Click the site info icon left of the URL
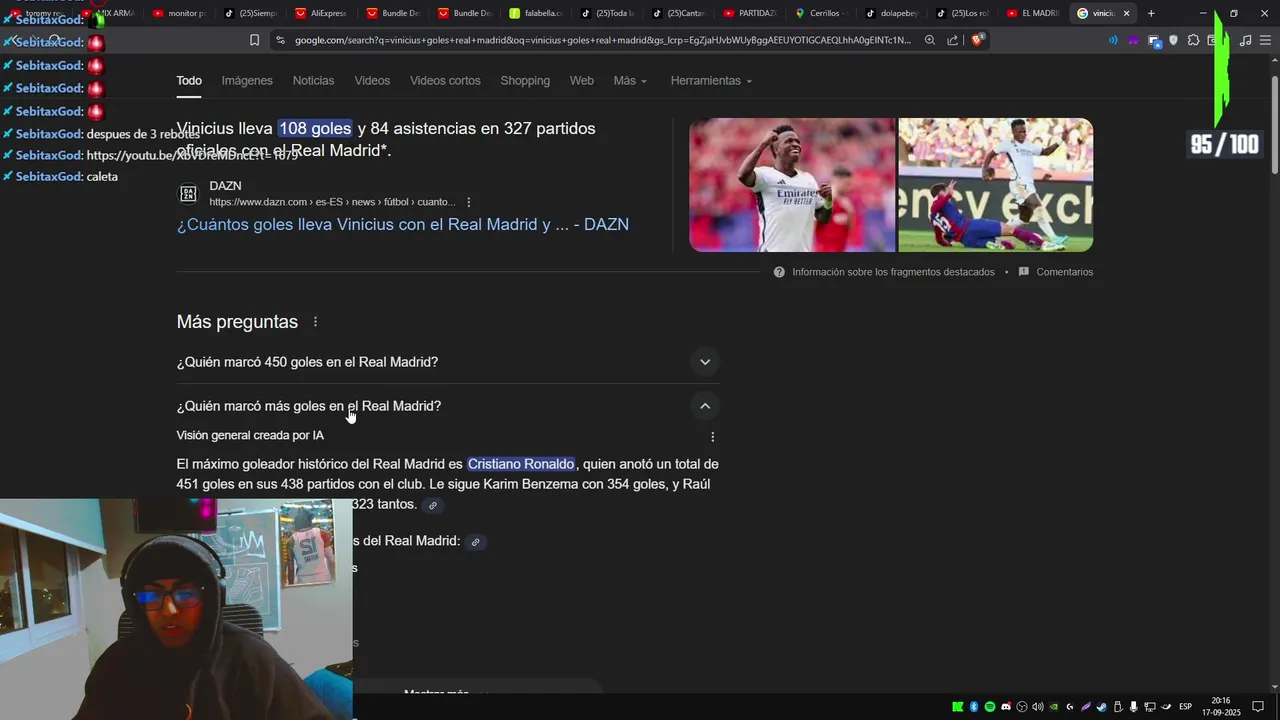The width and height of the screenshot is (1280, 720). 280,40
